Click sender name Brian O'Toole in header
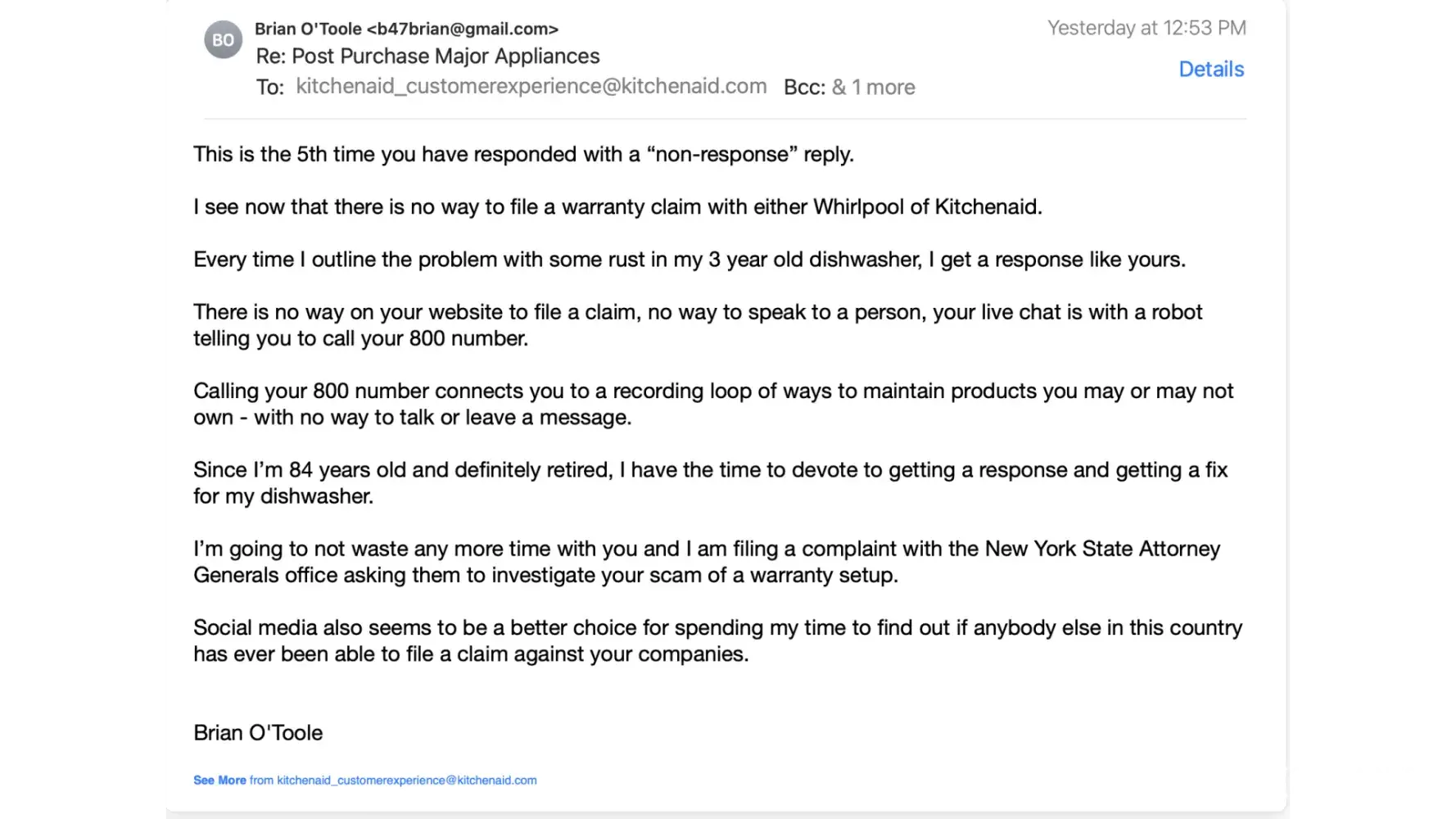The image size is (1456, 819). point(308,29)
